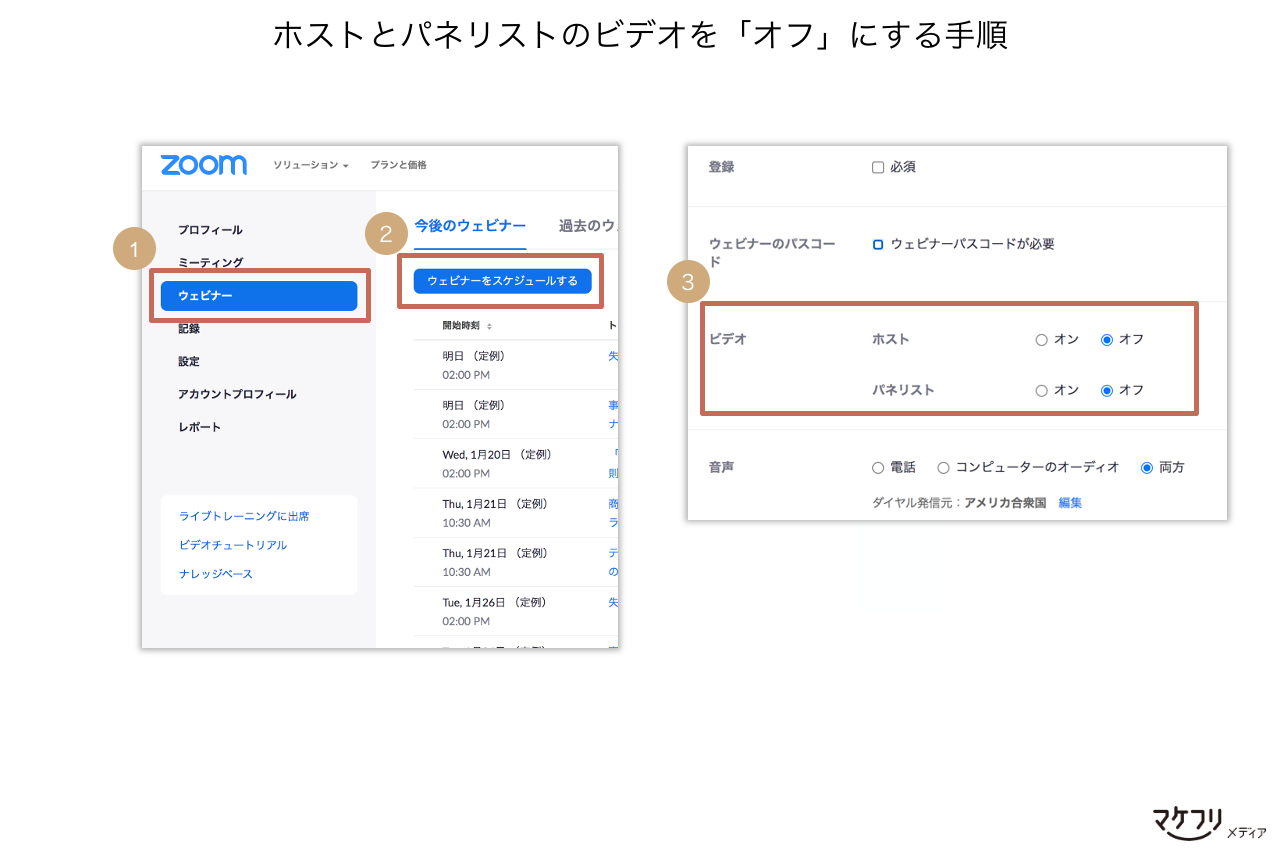Follow the ライブトレーニングに出席 link

tap(244, 516)
